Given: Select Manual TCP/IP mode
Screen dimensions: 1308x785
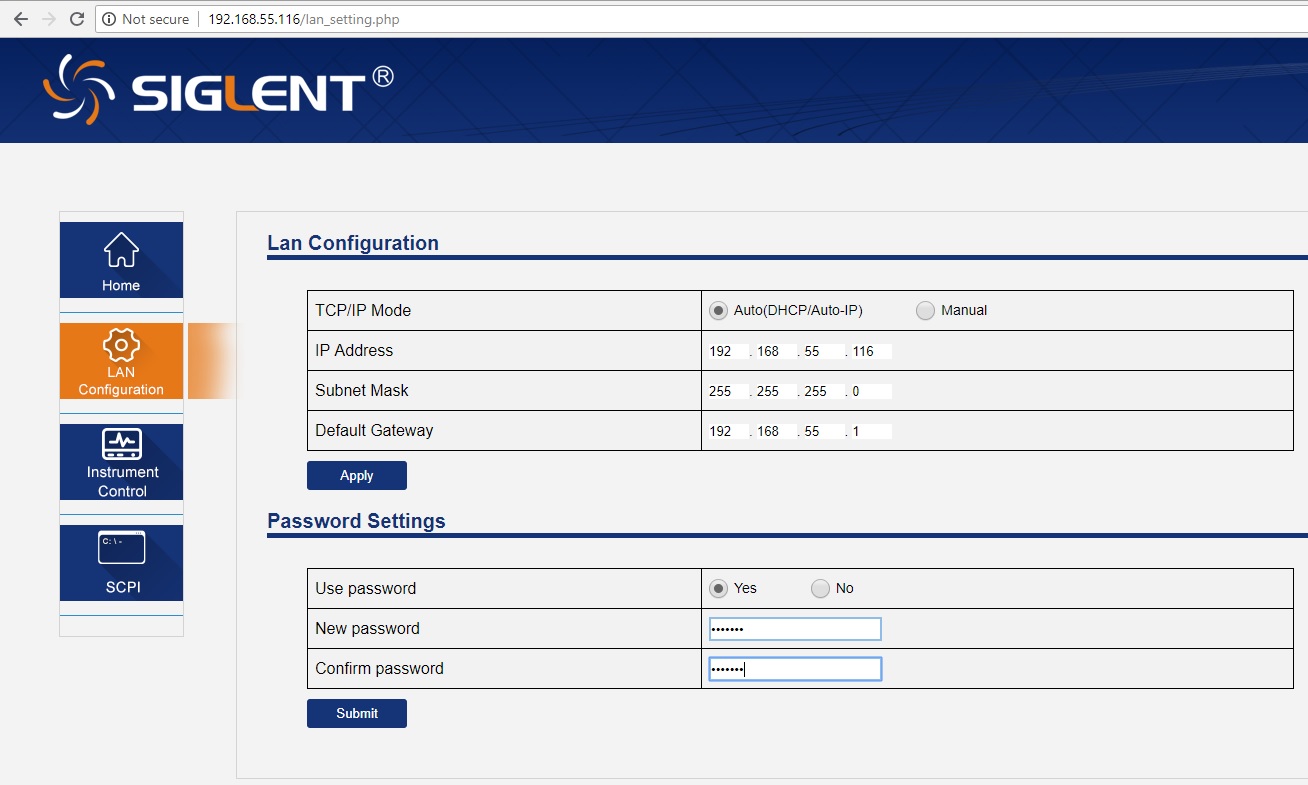Looking at the screenshot, I should point(925,311).
